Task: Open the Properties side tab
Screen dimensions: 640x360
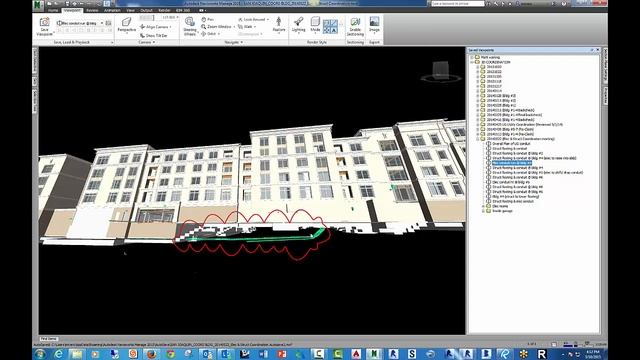Action: pyautogui.click(x=605, y=96)
